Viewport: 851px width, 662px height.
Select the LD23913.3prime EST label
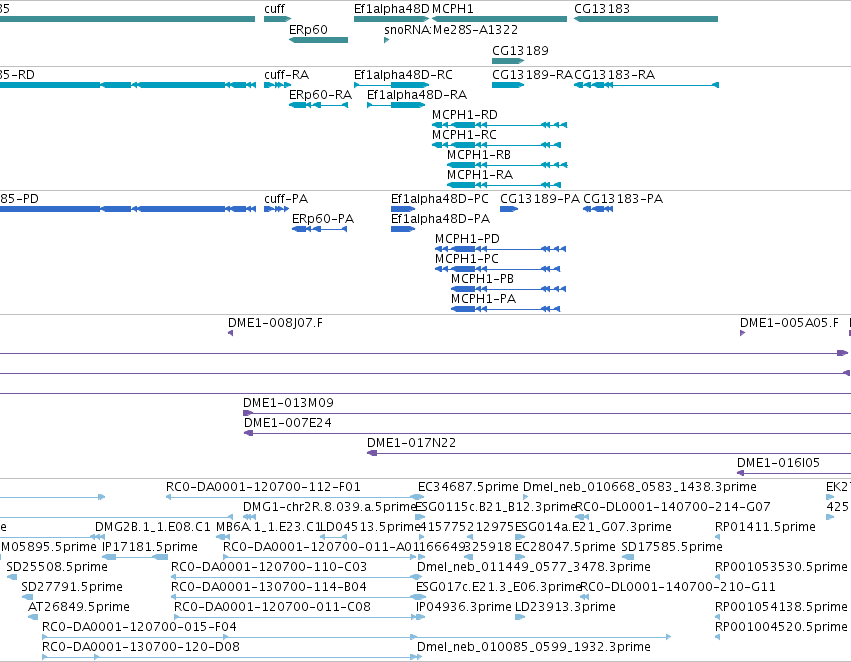coord(565,607)
